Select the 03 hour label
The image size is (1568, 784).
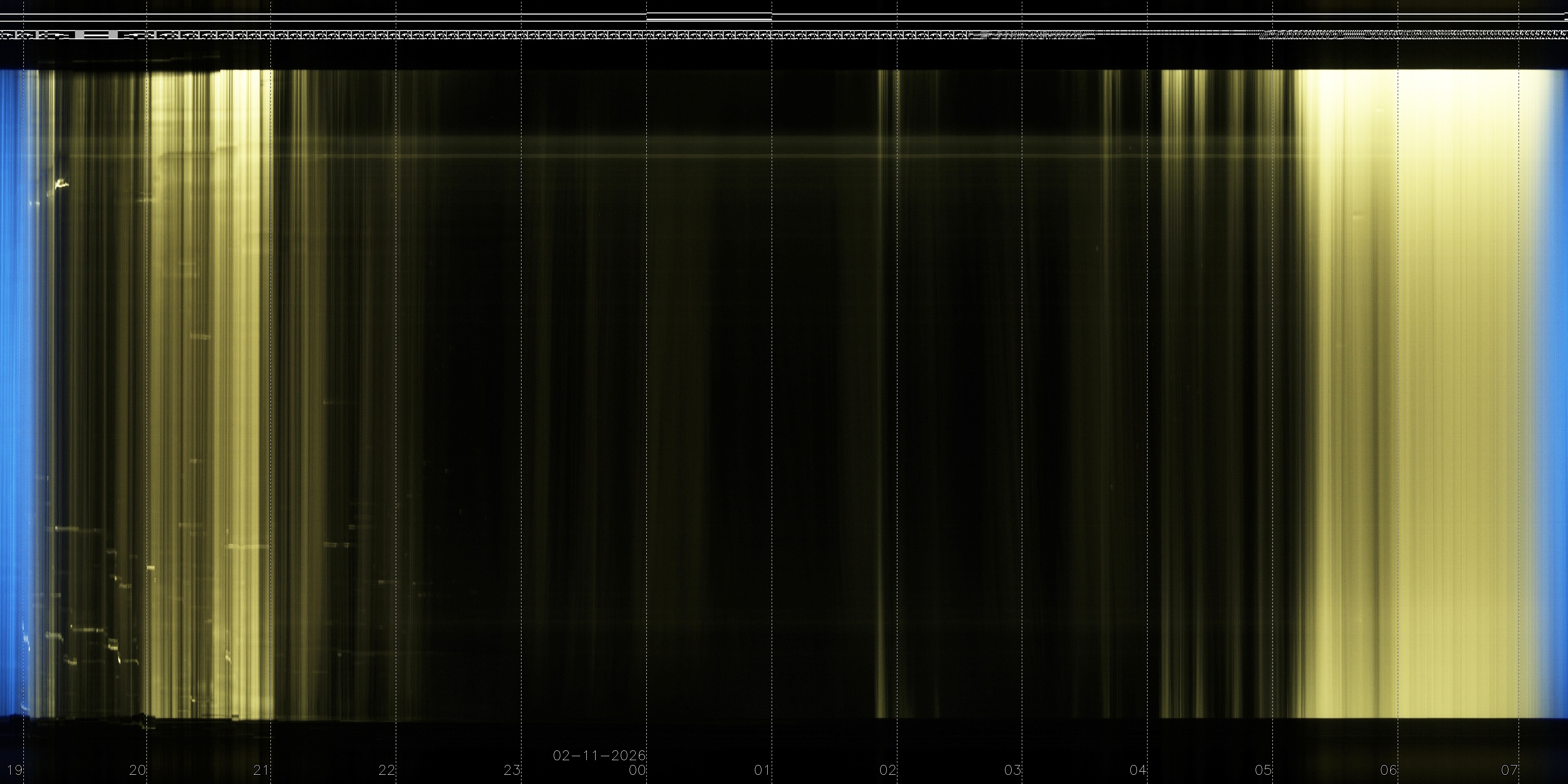coord(1013,770)
